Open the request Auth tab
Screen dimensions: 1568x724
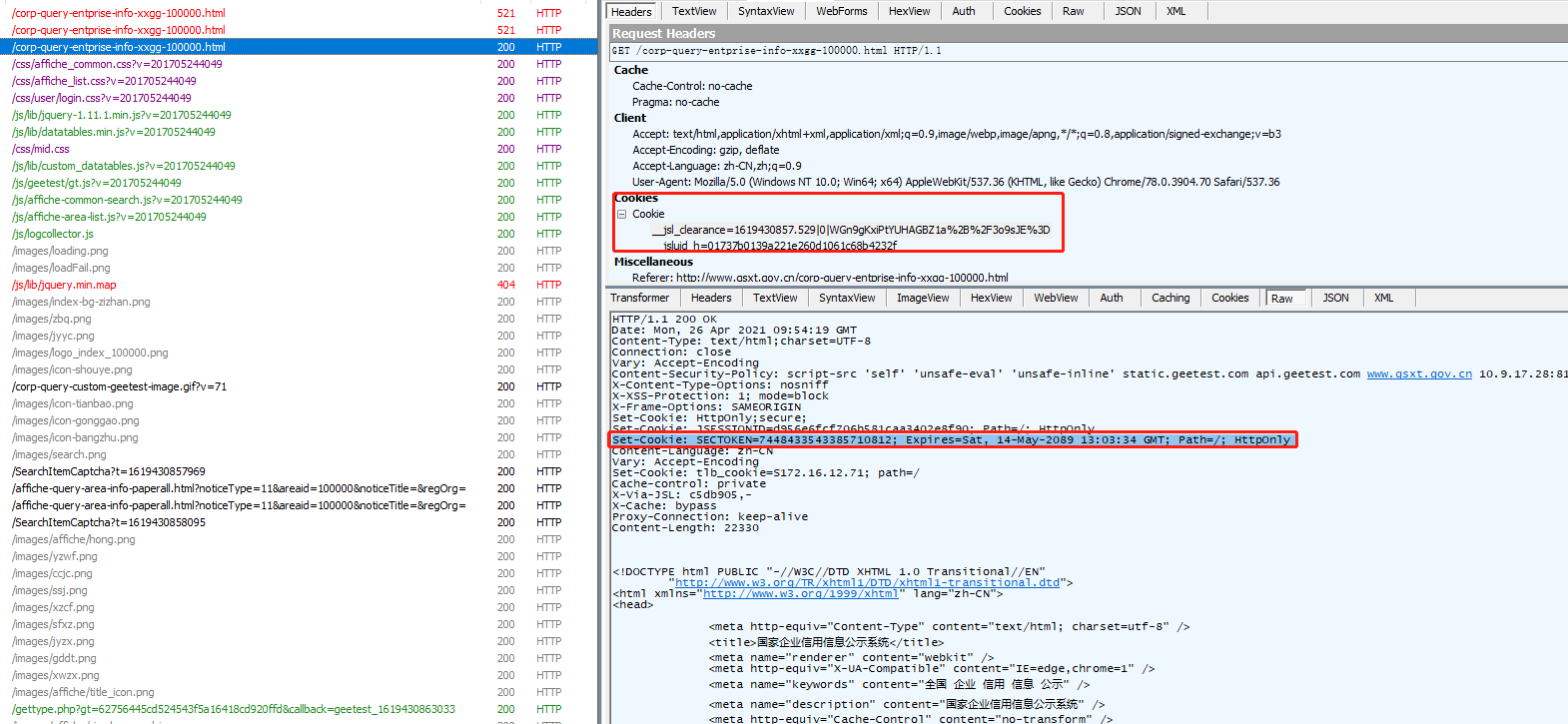(x=964, y=11)
